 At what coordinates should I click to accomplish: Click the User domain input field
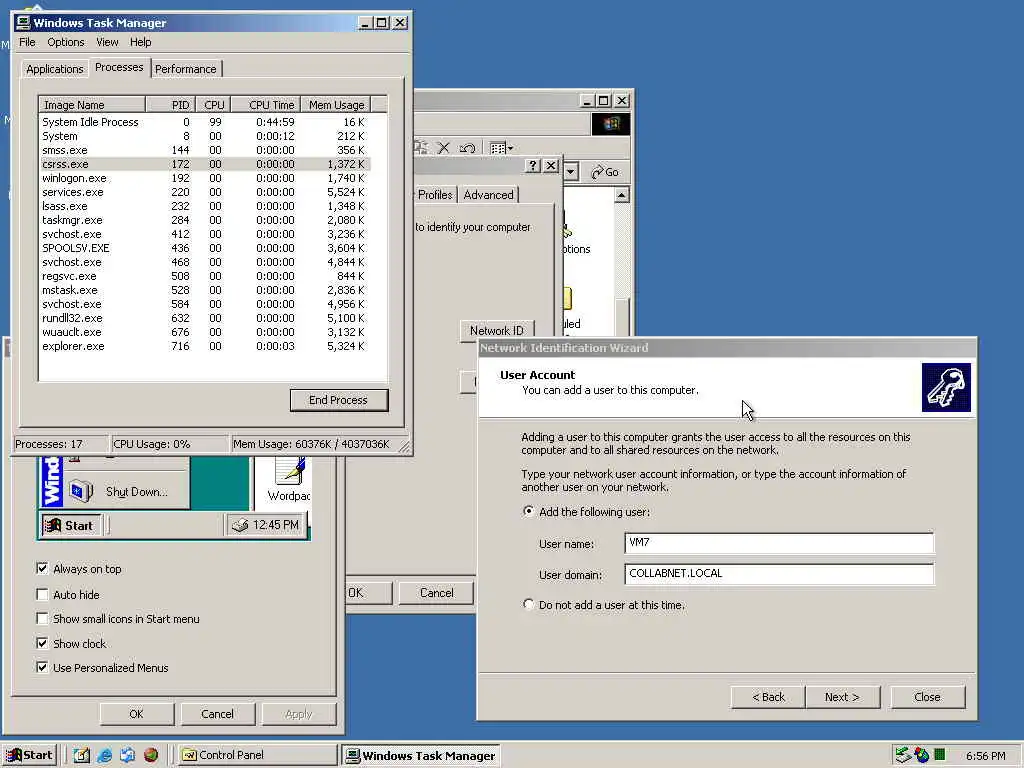(x=779, y=574)
